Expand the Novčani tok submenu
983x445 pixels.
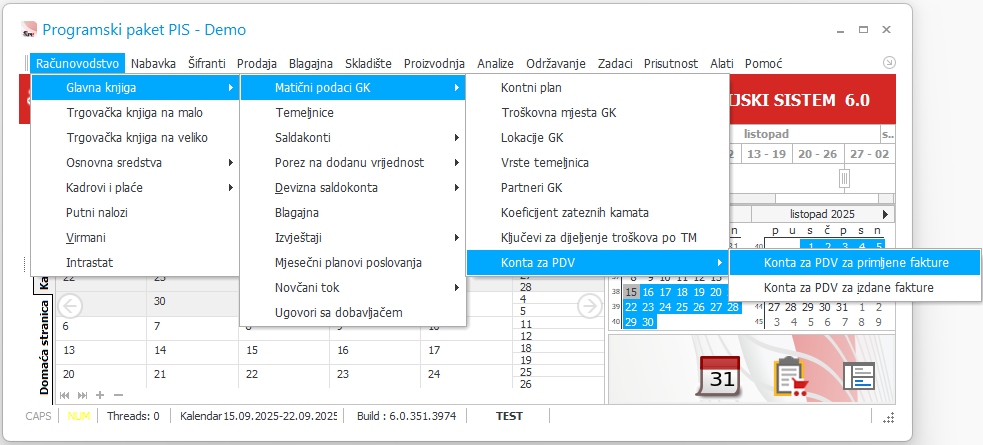point(353,288)
